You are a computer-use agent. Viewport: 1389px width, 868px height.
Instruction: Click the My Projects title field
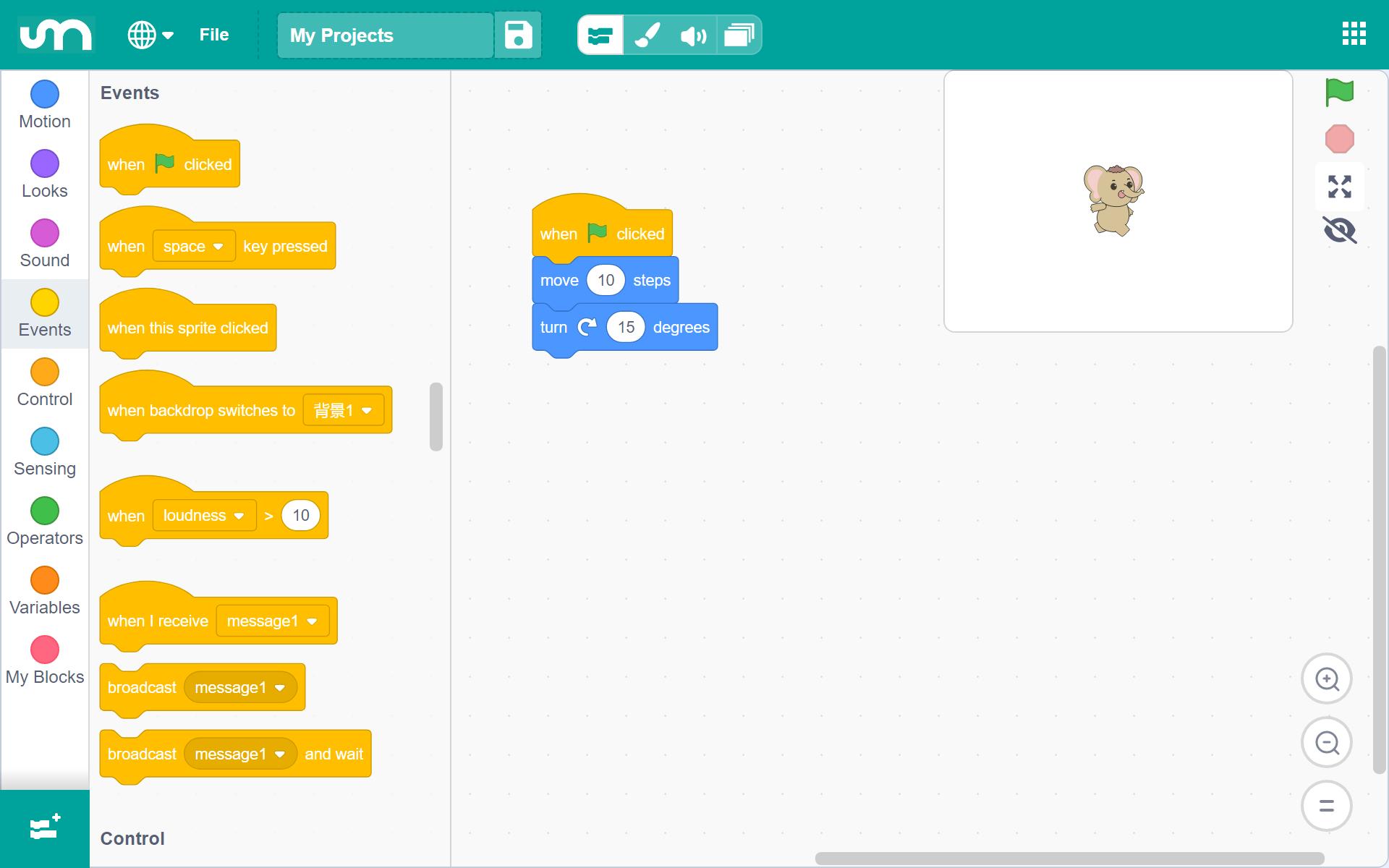click(385, 35)
